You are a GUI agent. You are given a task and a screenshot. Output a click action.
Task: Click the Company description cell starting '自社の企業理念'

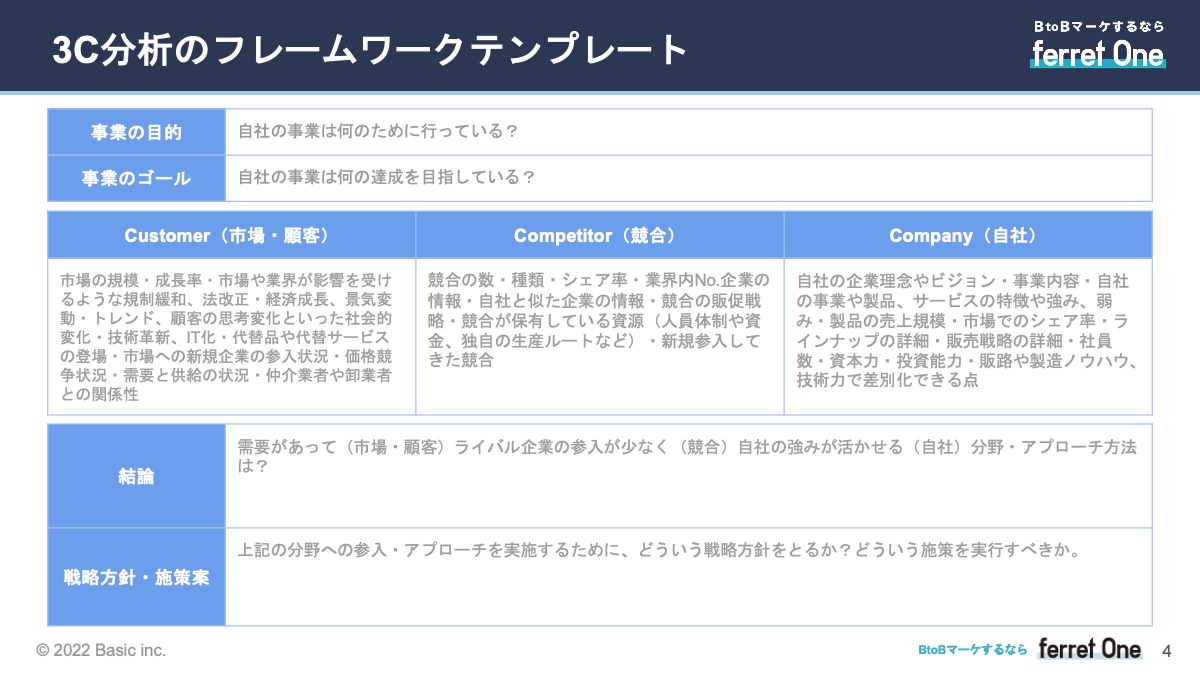968,336
